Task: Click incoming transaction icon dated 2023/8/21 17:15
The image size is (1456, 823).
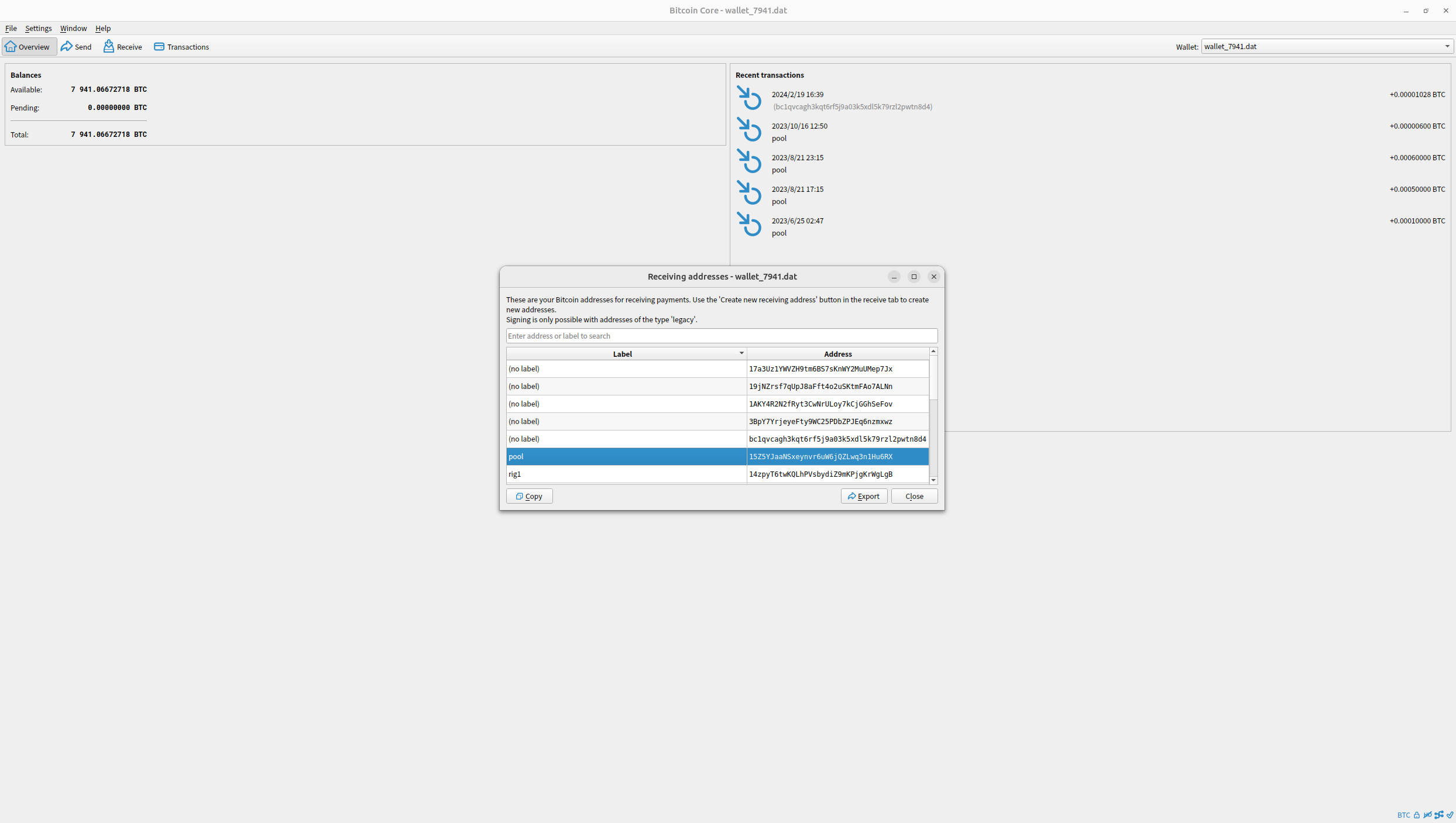Action: coord(749,193)
